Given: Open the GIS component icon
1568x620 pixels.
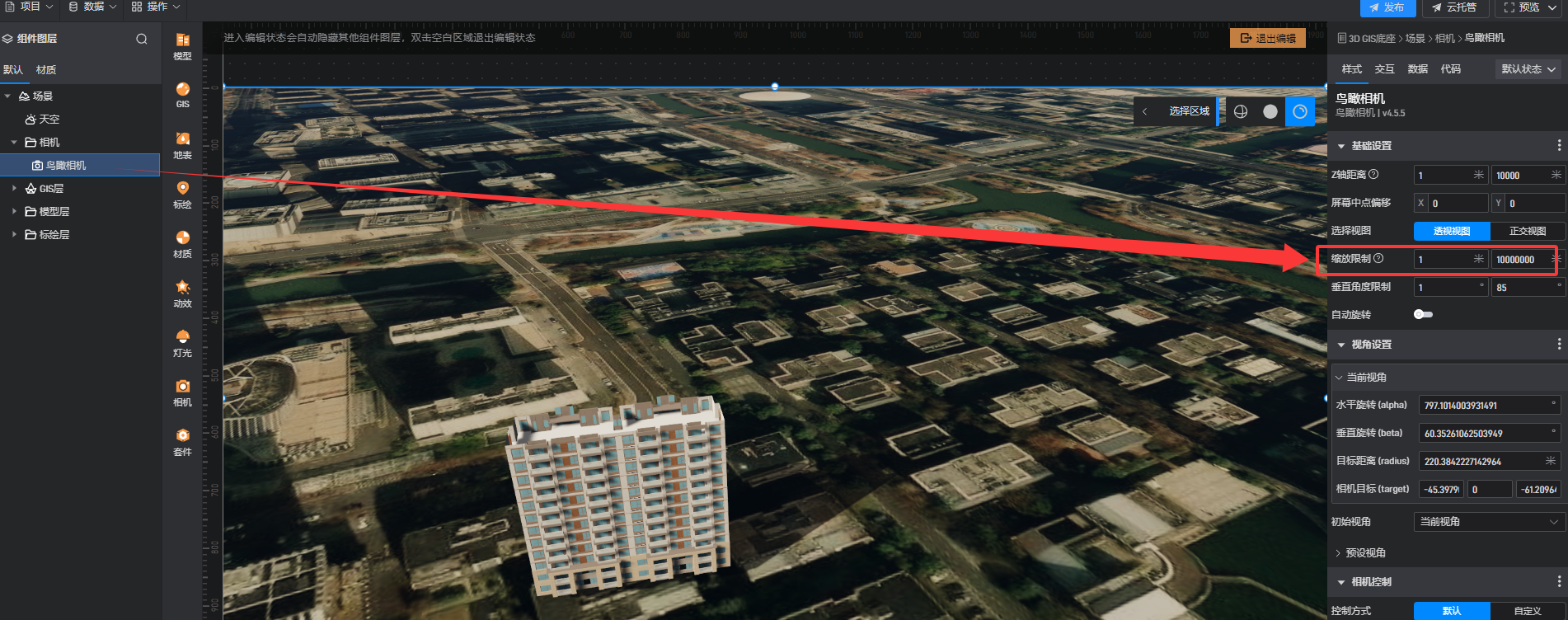Looking at the screenshot, I should (182, 95).
